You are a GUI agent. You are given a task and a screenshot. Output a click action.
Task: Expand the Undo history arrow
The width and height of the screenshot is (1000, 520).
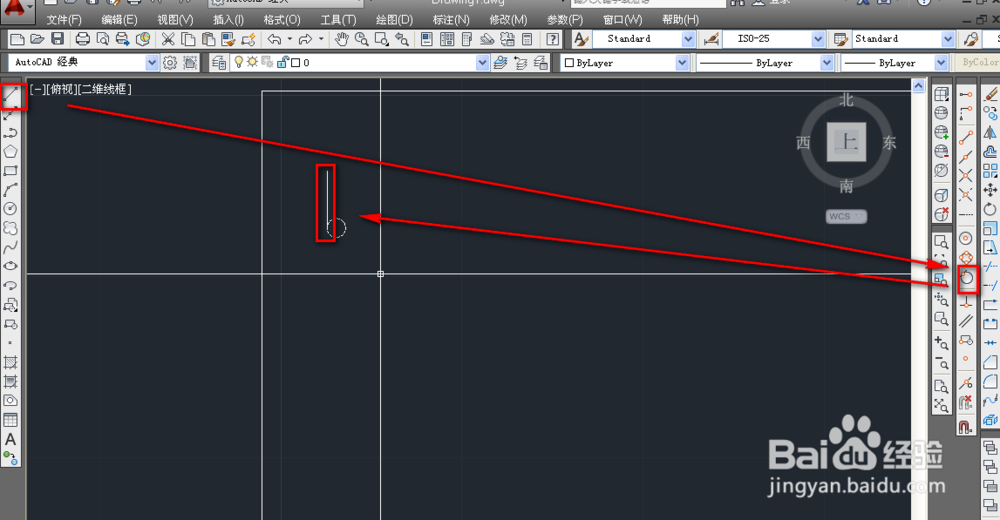290,40
